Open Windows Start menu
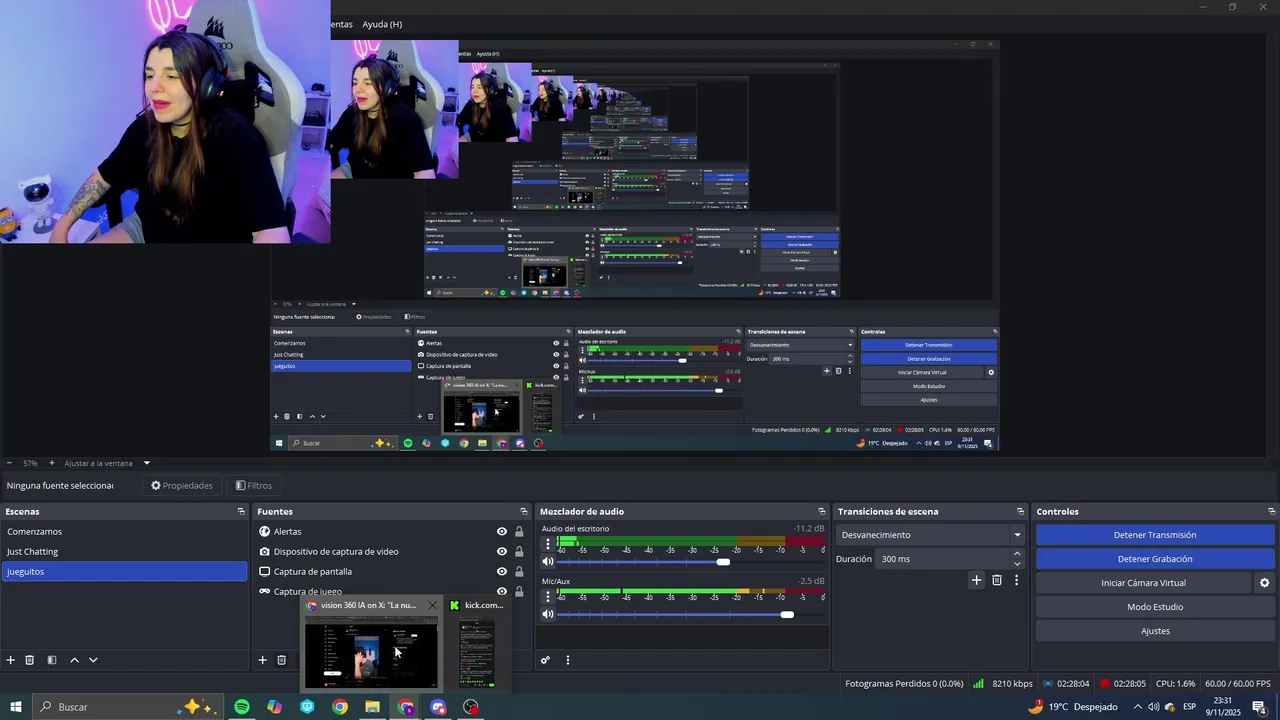This screenshot has height=720, width=1280. point(15,707)
